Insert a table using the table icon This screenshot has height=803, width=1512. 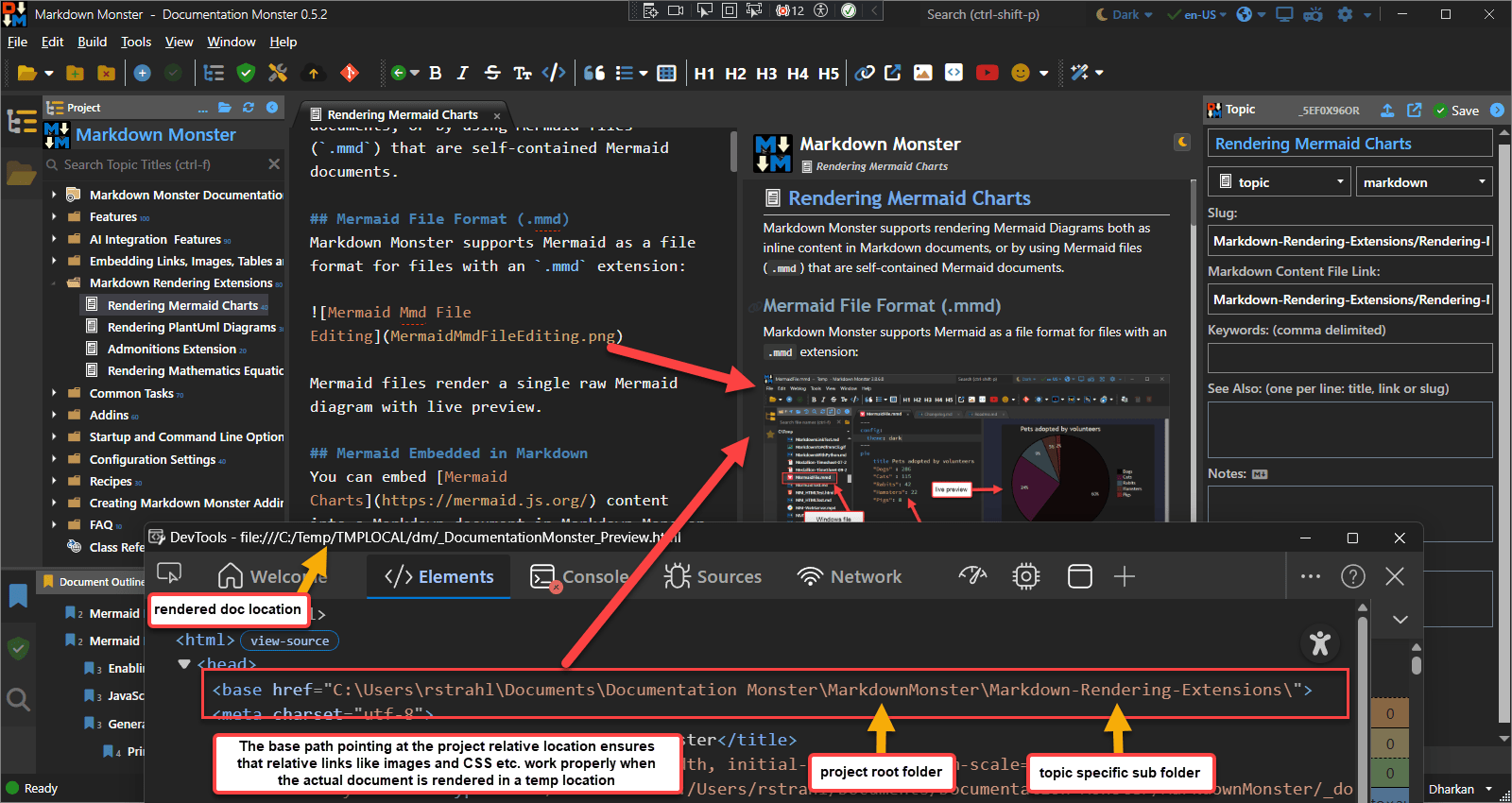[x=666, y=73]
